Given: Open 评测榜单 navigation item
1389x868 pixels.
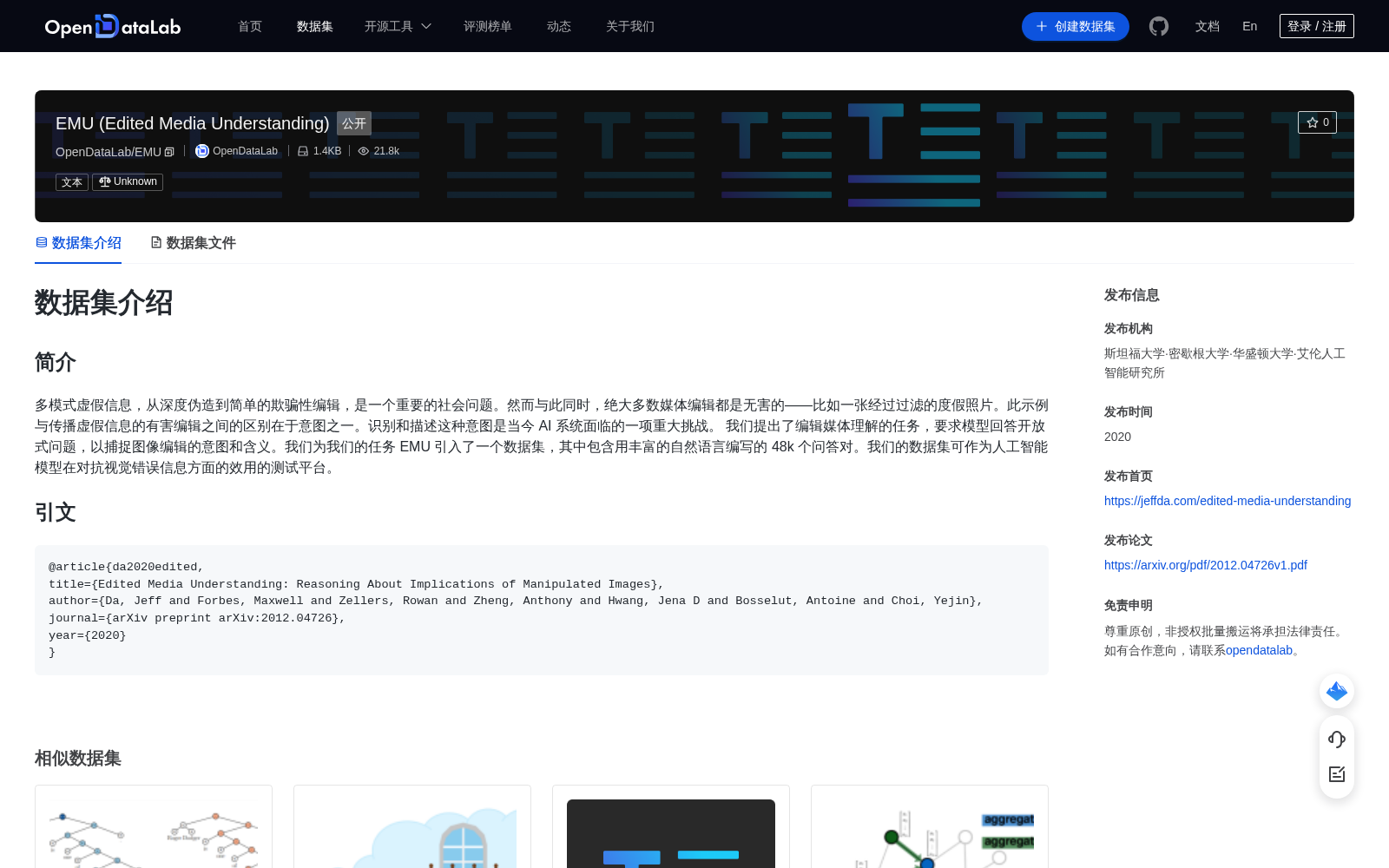Looking at the screenshot, I should (x=488, y=26).
